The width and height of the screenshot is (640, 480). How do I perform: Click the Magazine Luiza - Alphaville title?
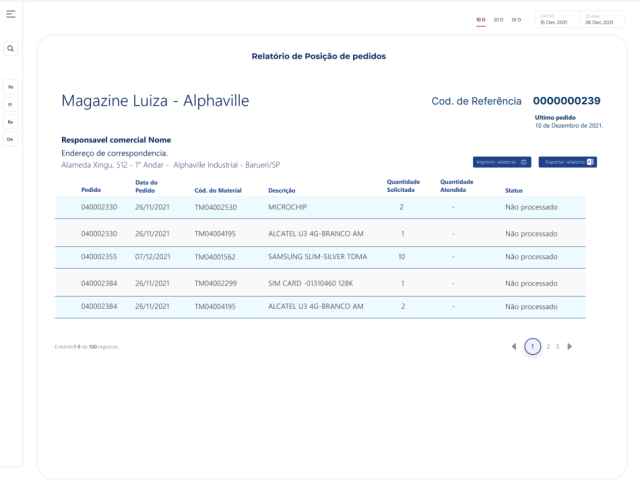pos(155,101)
